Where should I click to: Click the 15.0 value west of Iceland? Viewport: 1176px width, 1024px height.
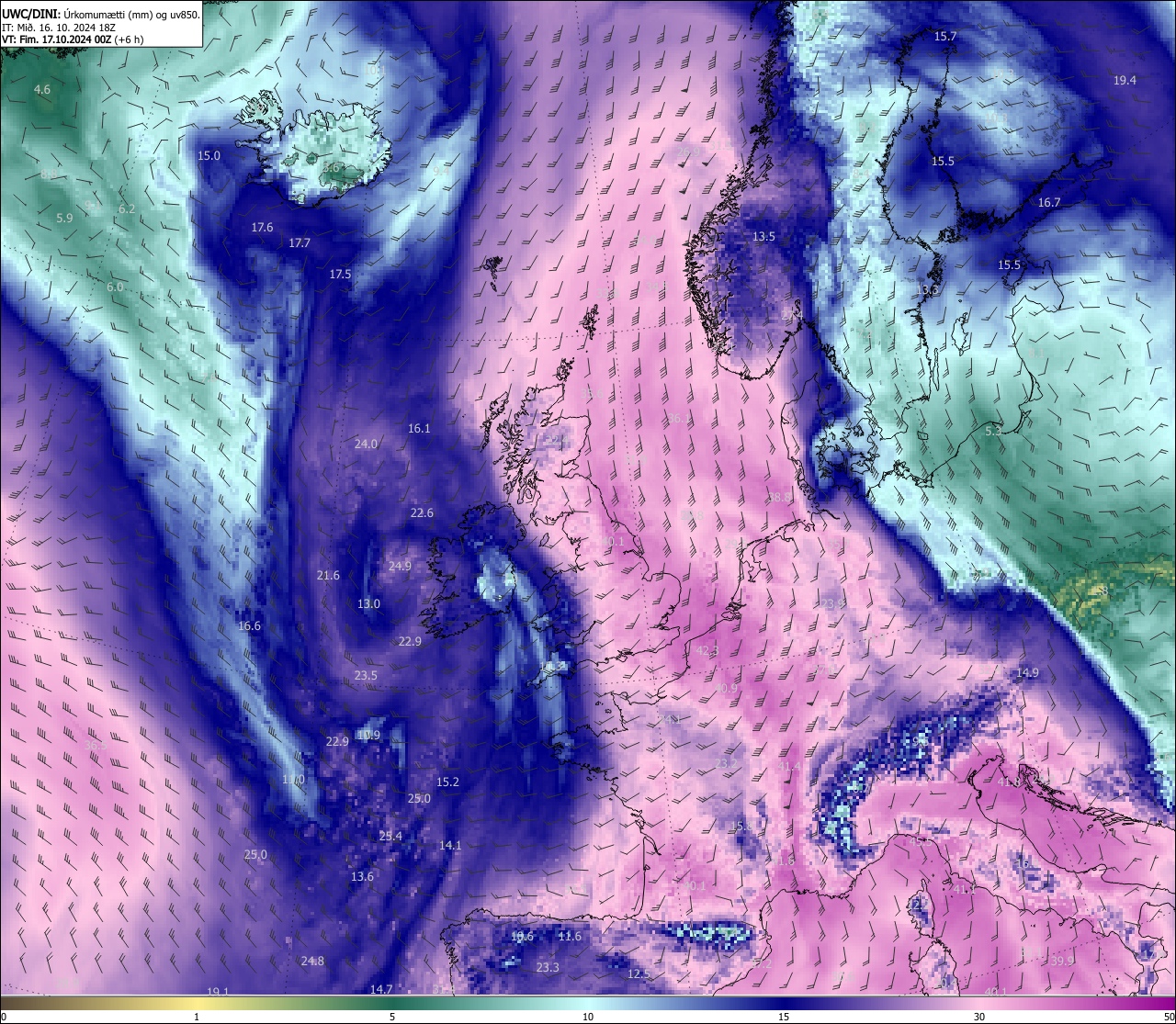pos(209,155)
